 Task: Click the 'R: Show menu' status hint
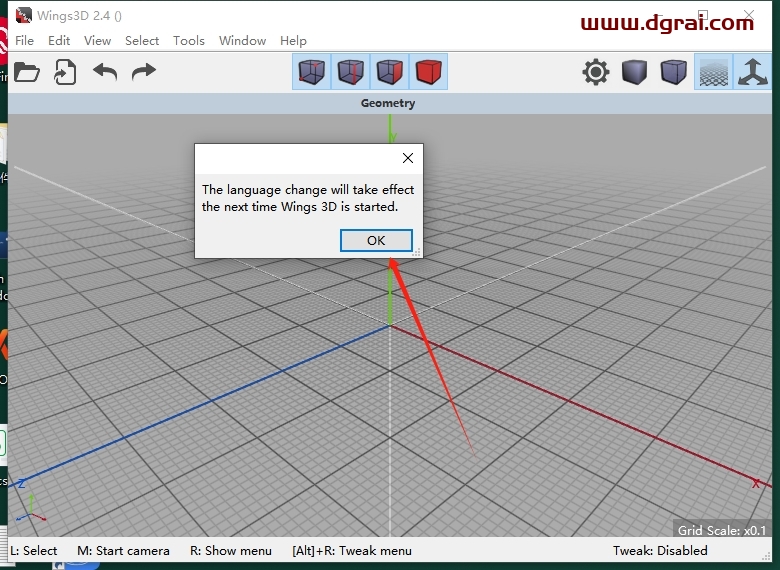(x=231, y=551)
